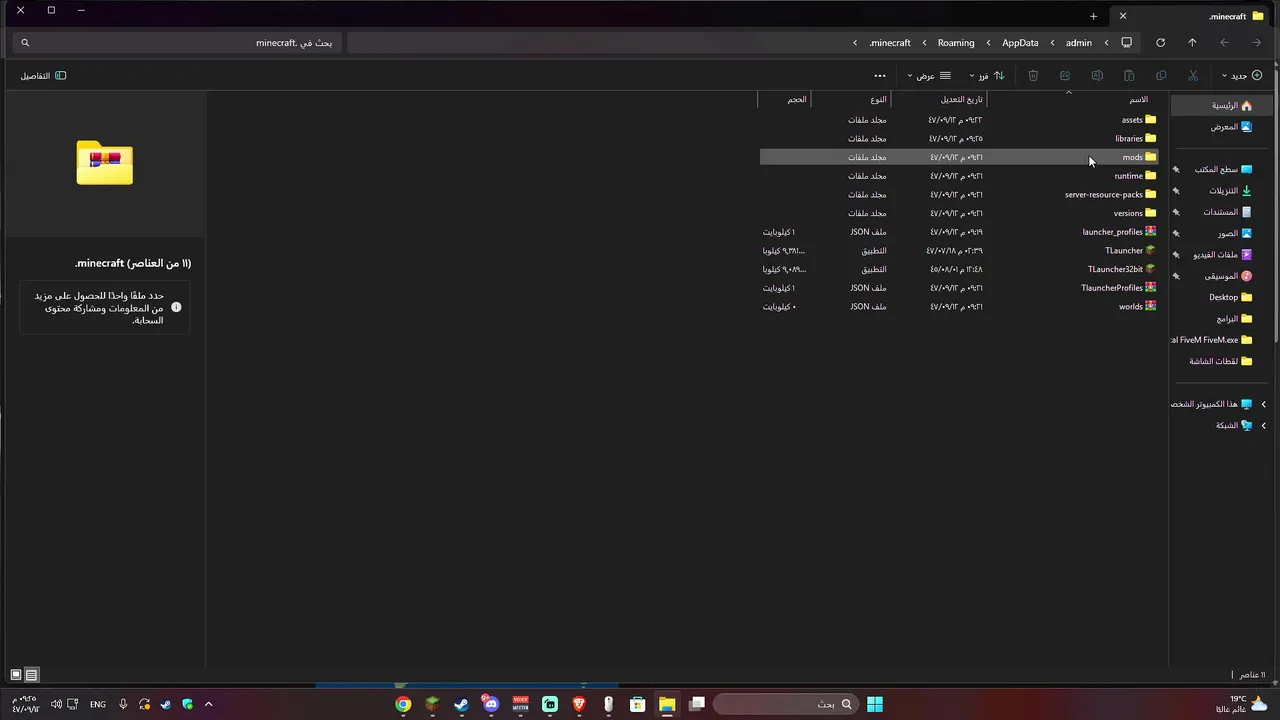Open Google Chrome from the taskbar

(x=403, y=704)
